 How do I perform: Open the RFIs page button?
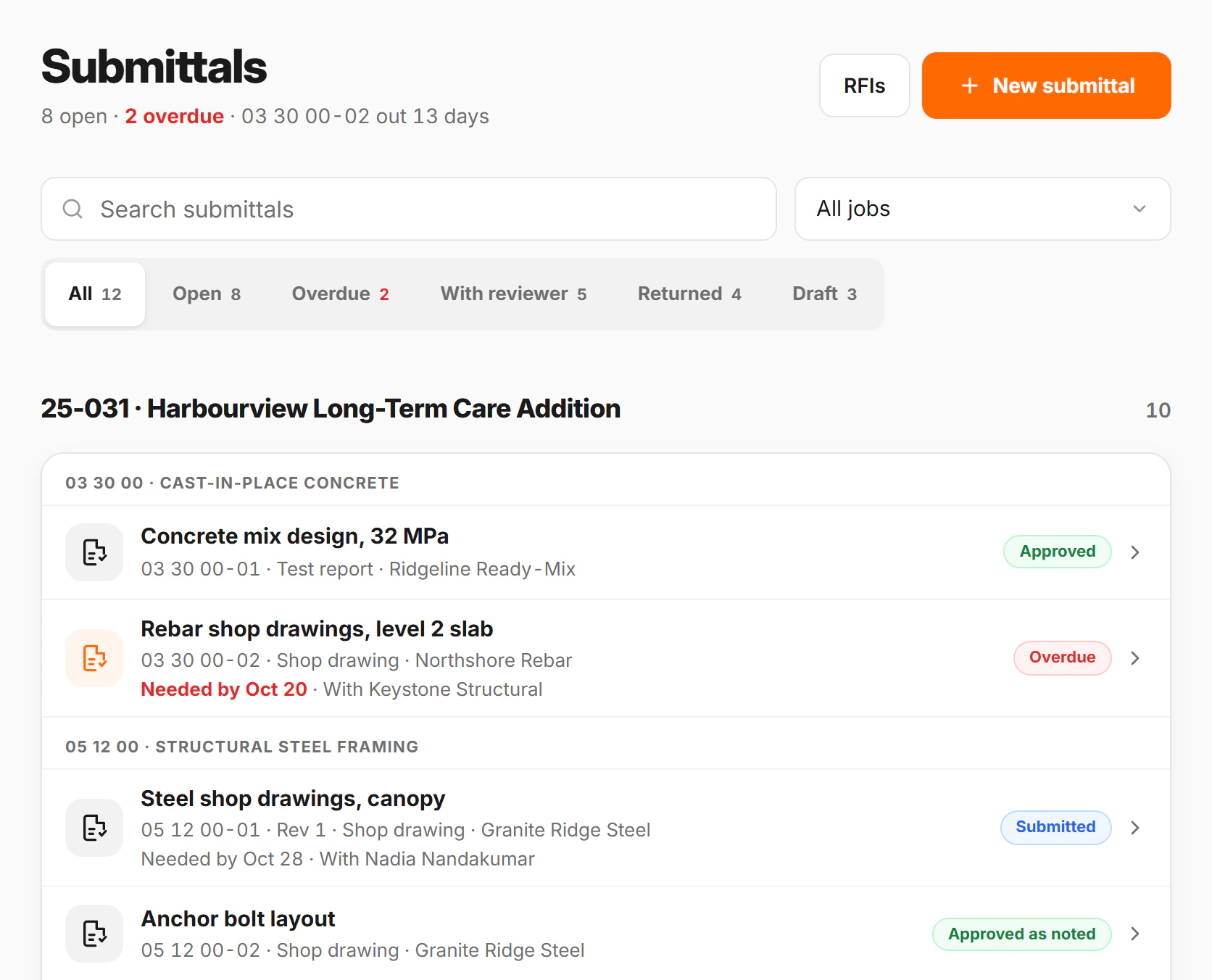pos(865,86)
